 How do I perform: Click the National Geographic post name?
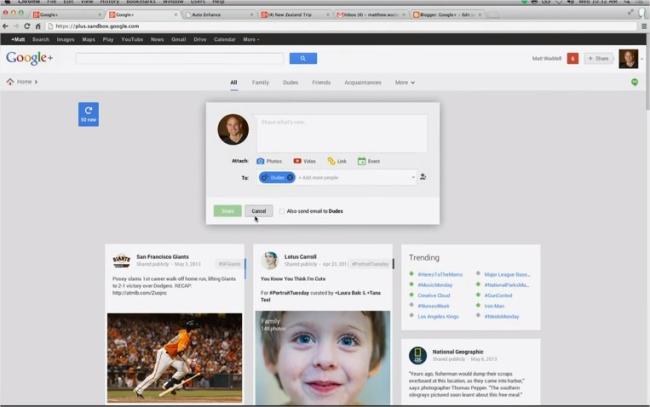pyautogui.click(x=458, y=352)
